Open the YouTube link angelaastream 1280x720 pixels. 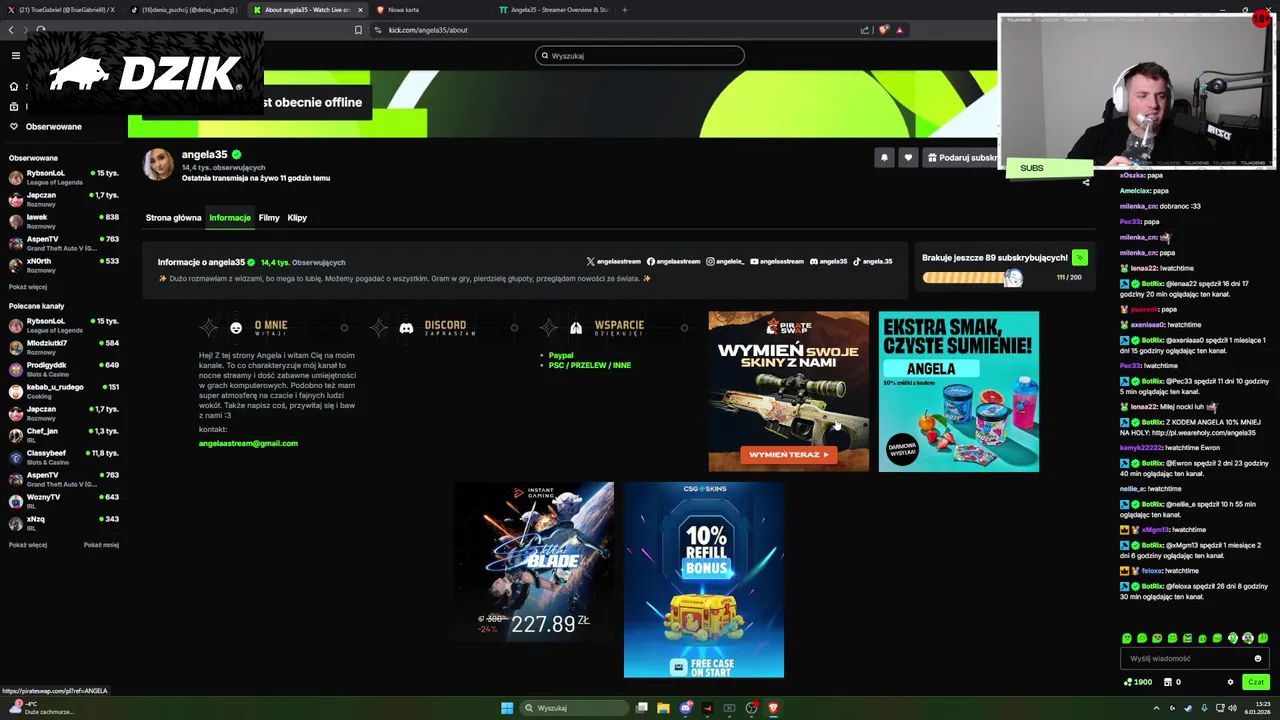tap(777, 262)
